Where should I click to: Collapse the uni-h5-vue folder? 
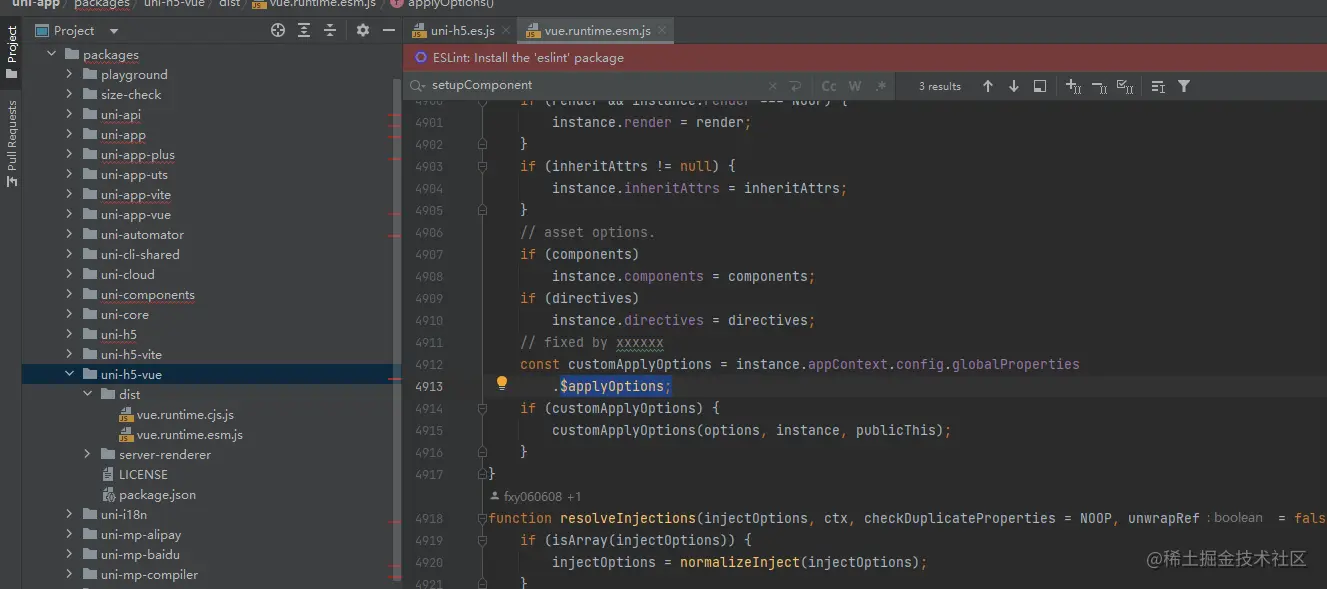(x=69, y=374)
